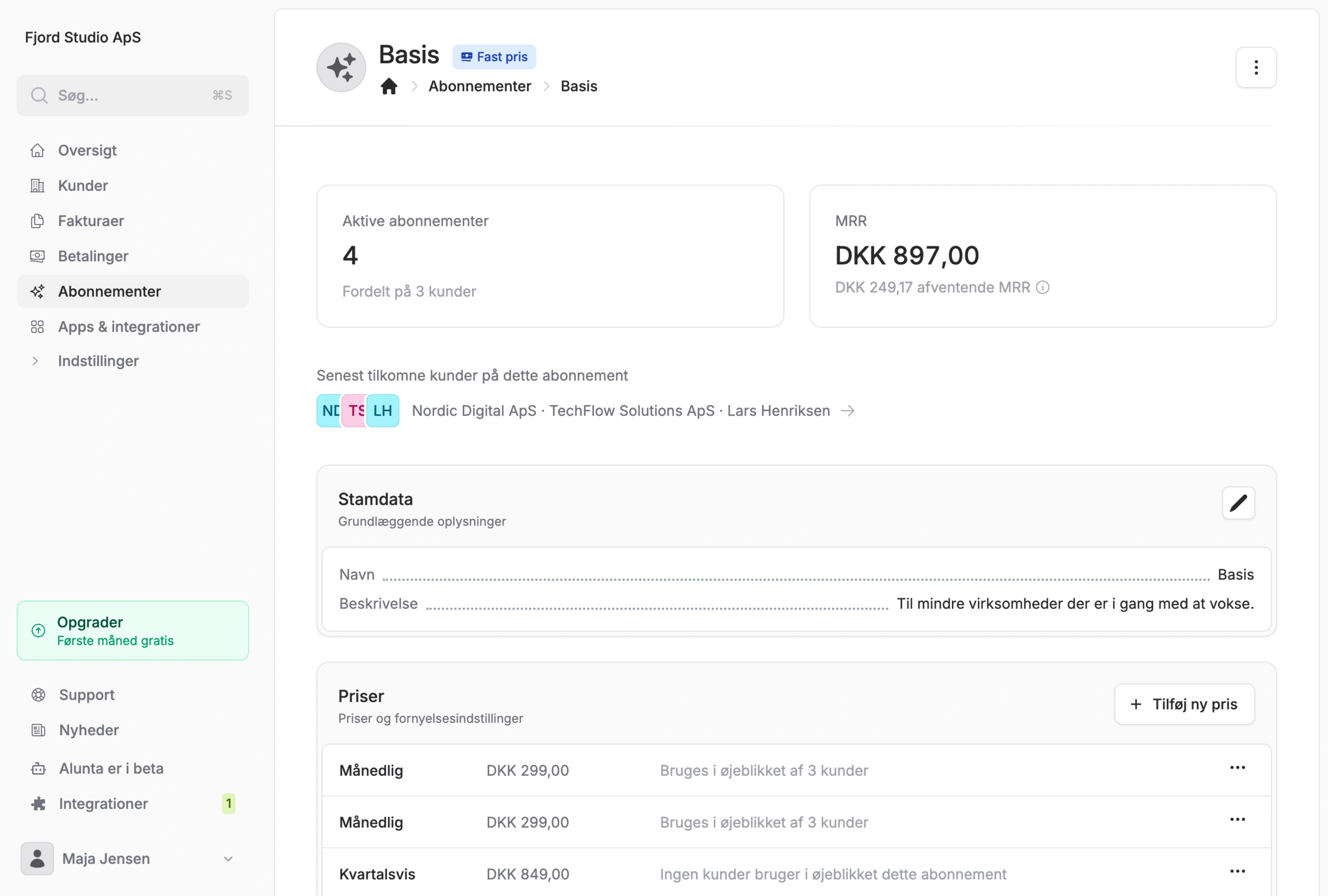1328x896 pixels.
Task: Click the search magnifier icon
Action: (39, 95)
